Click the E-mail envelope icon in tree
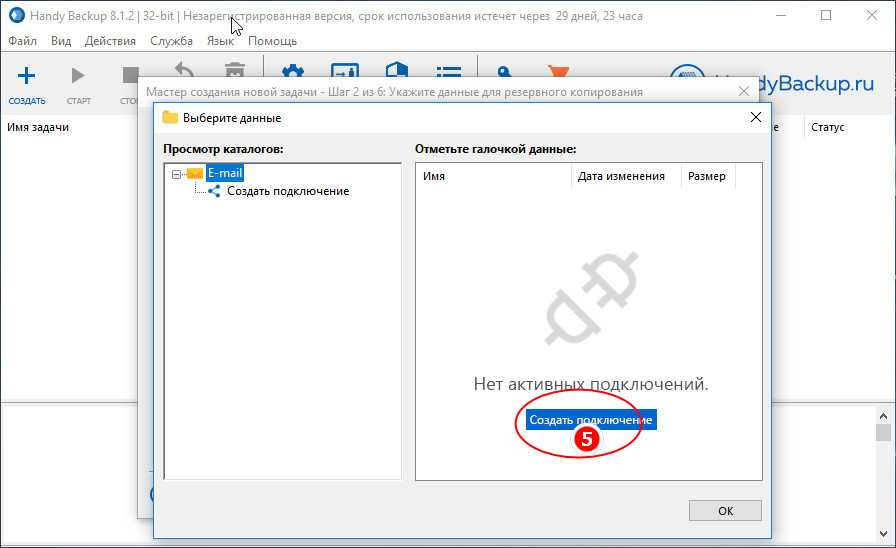896x548 pixels. tap(195, 173)
